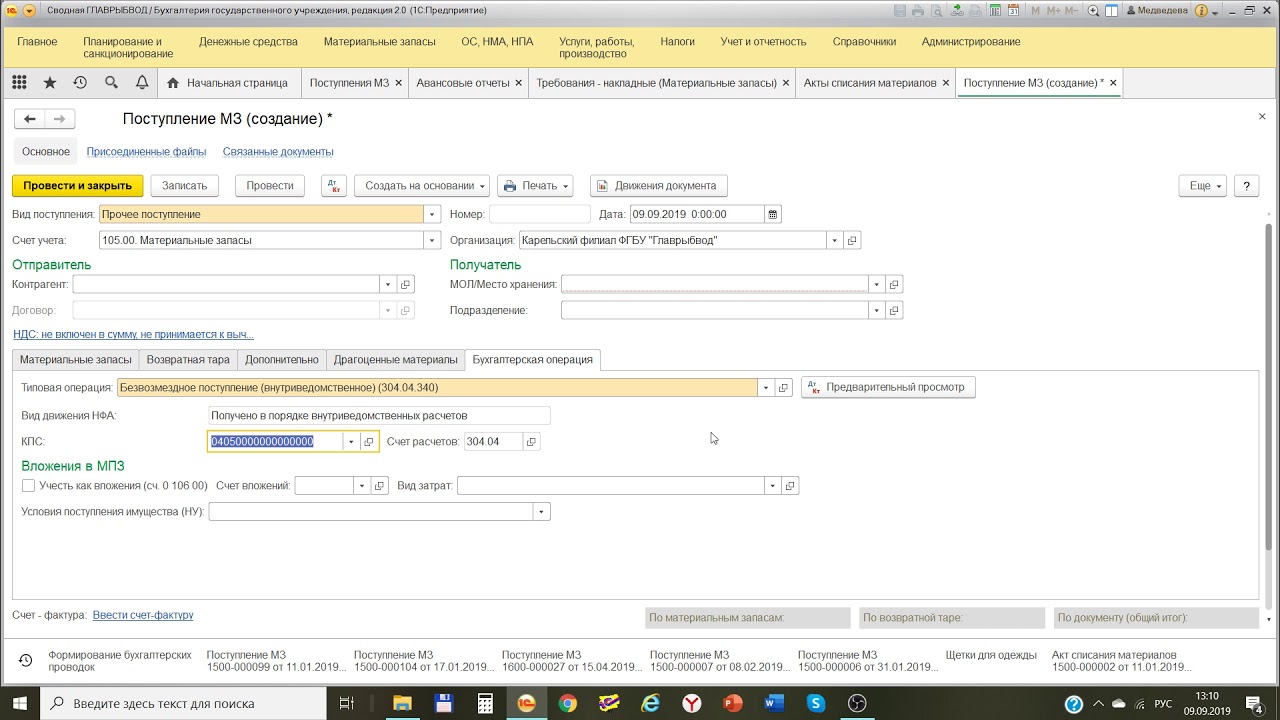1280x720 pixels.
Task: Show Дт/Кт postings icon button
Action: (x=334, y=186)
